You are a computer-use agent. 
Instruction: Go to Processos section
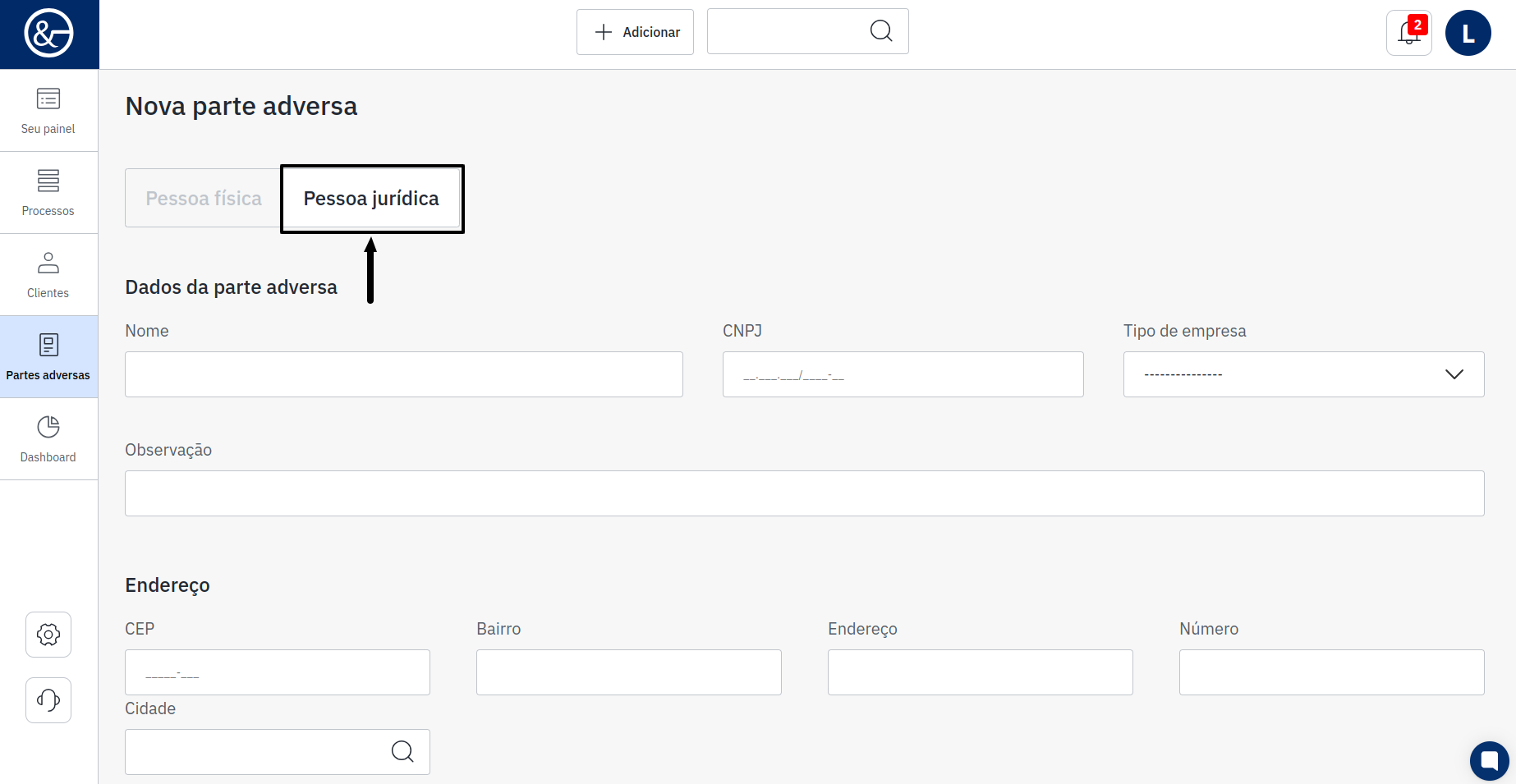(48, 193)
